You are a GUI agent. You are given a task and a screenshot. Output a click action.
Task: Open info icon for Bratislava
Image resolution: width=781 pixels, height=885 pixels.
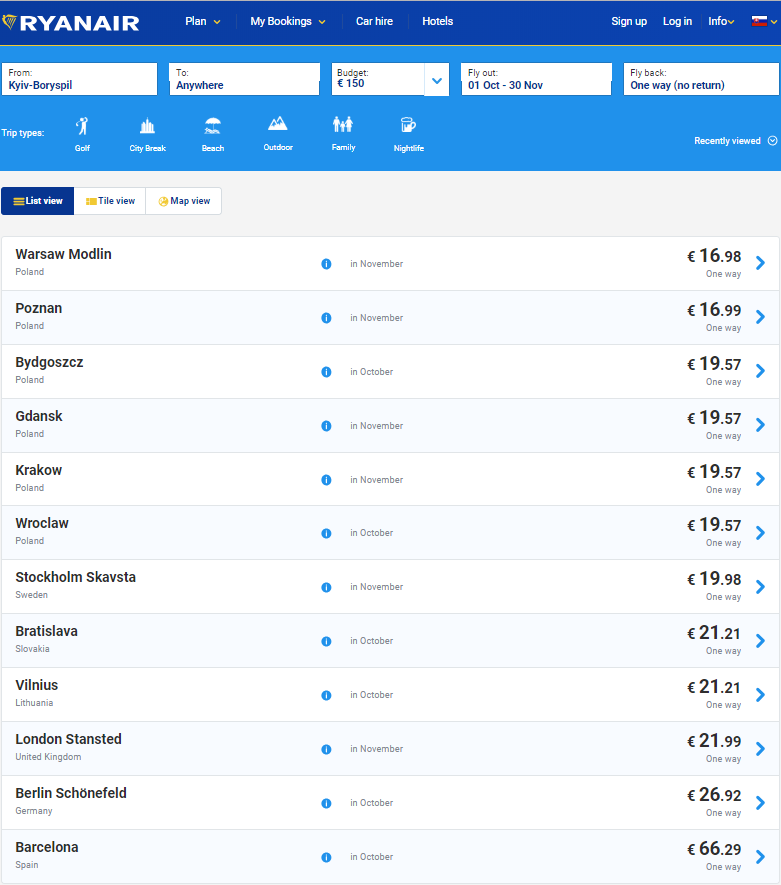(x=326, y=641)
